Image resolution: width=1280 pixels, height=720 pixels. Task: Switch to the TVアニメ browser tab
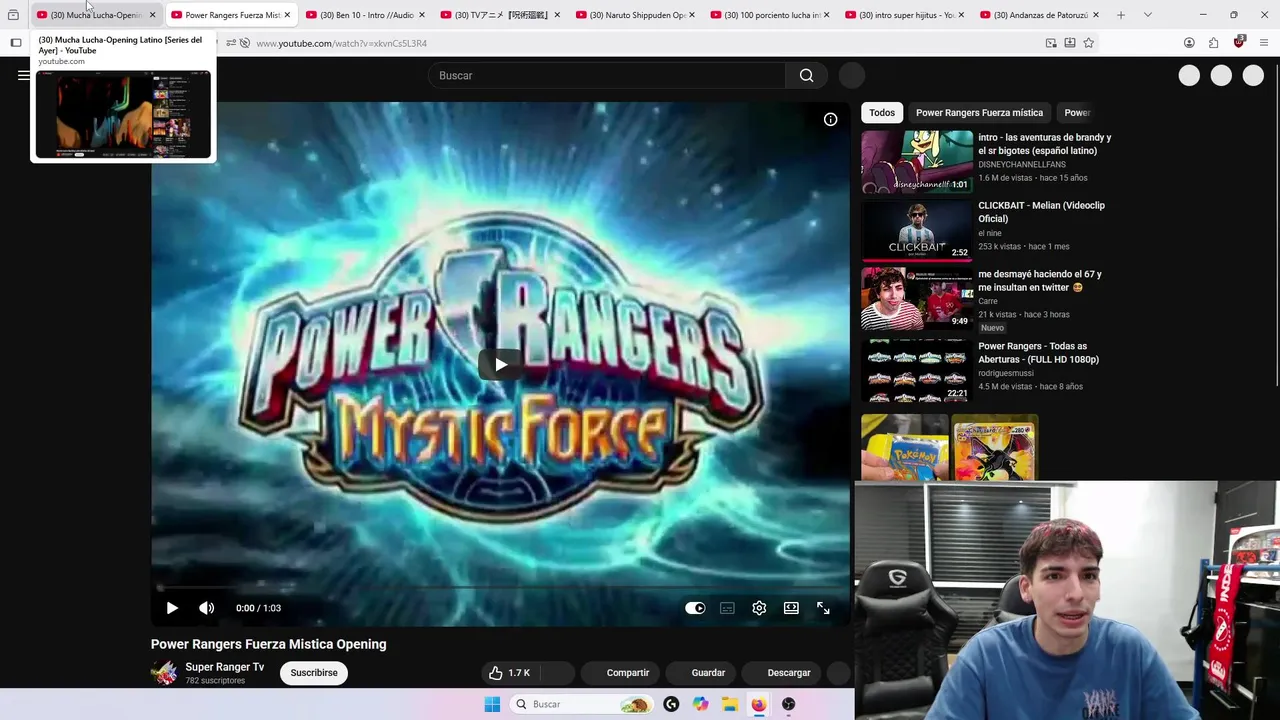[x=501, y=15]
